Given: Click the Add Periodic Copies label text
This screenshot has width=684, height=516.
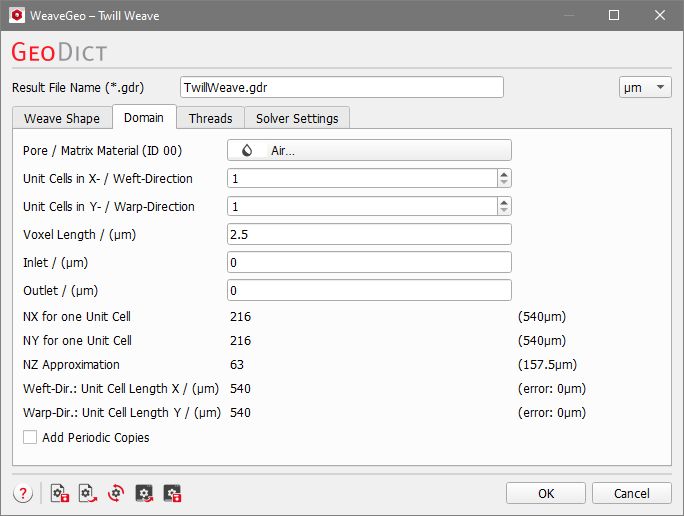Looking at the screenshot, I should (96, 437).
